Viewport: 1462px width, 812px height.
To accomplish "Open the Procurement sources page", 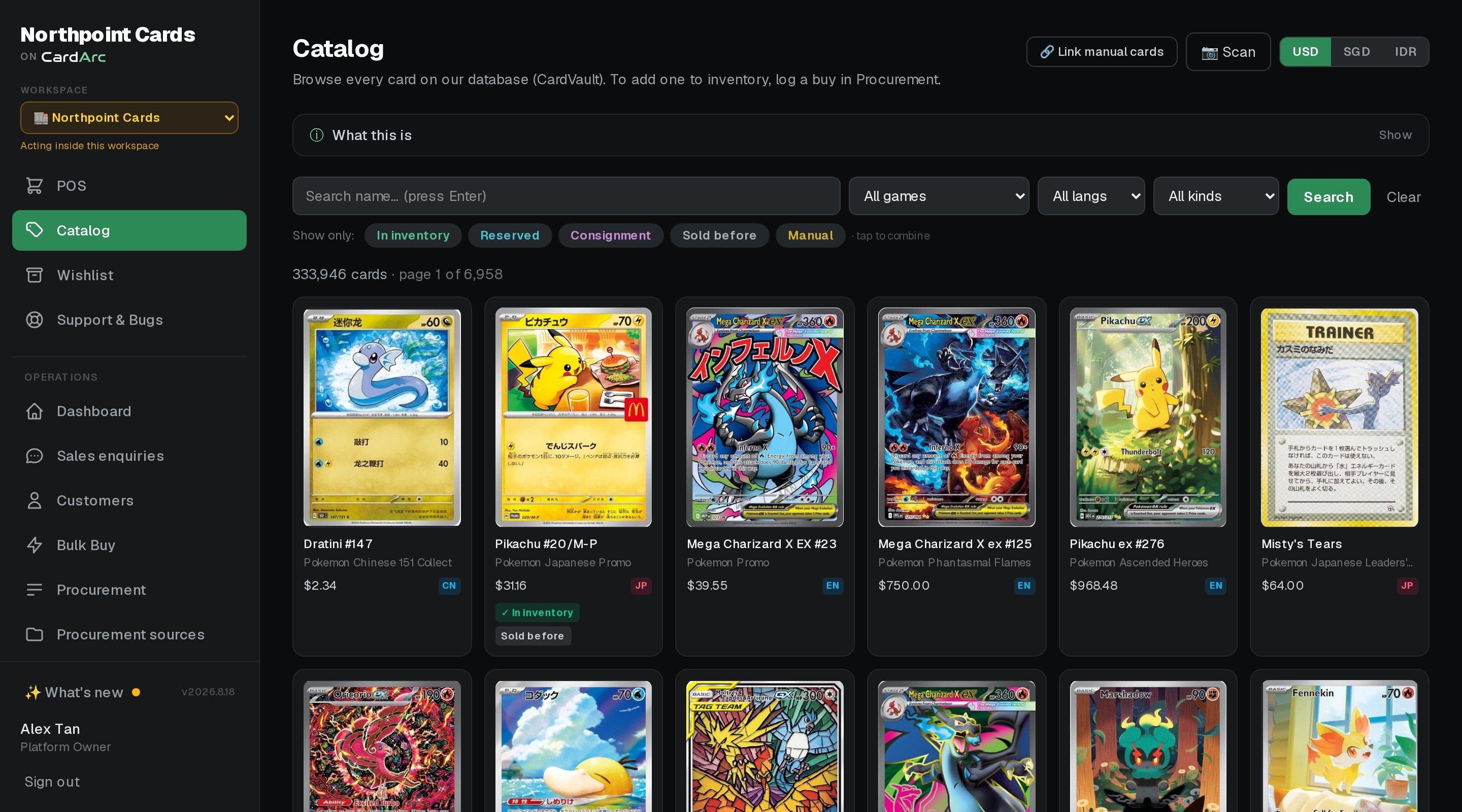I will coord(129,634).
